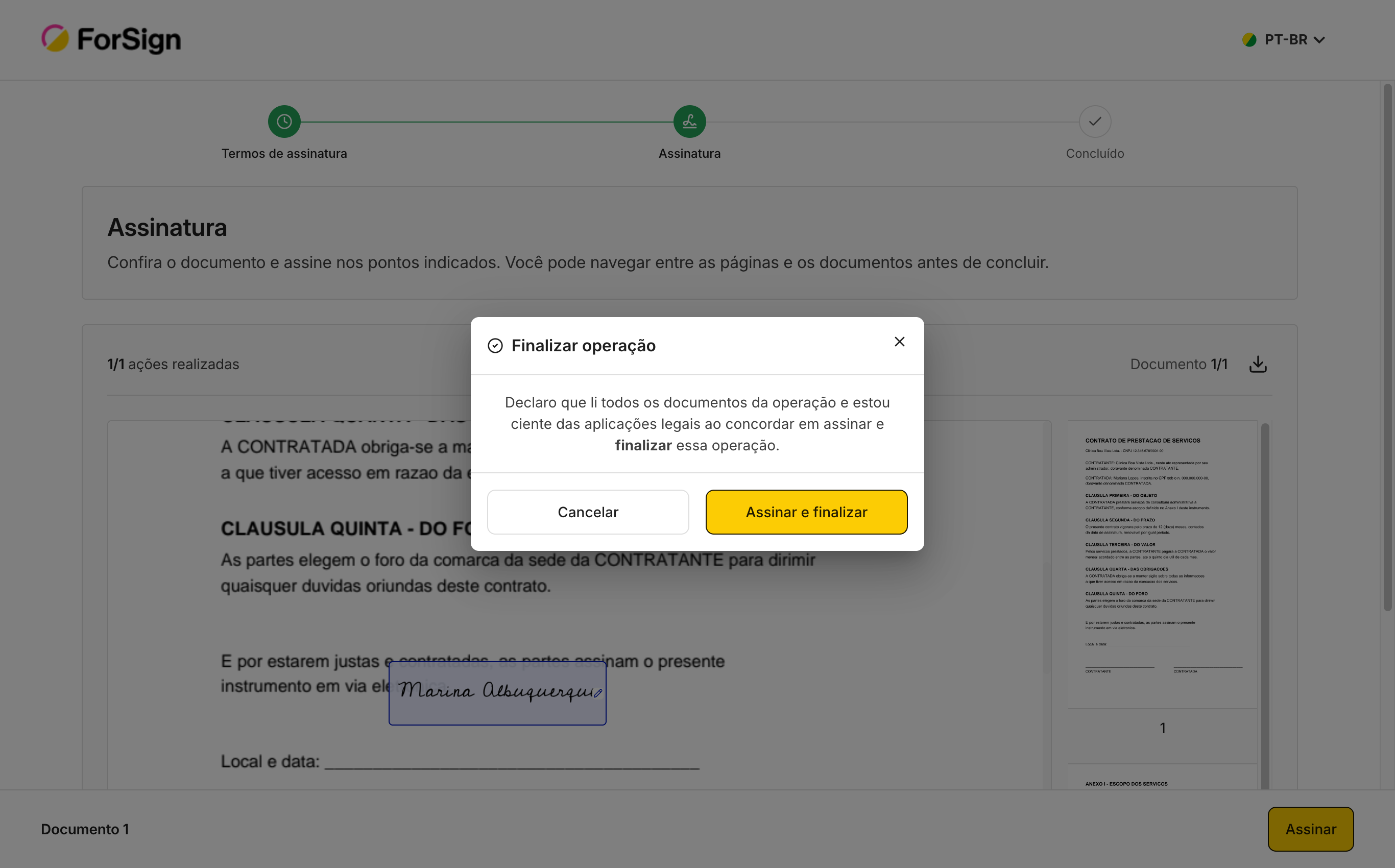Click the page scrollbar on right edge
The image size is (1395, 868).
[x=1387, y=347]
